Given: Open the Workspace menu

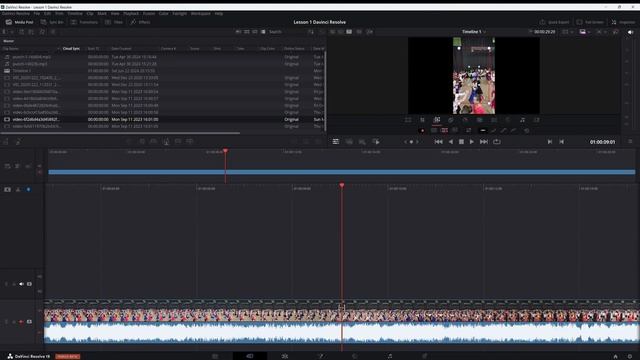Looking at the screenshot, I should point(200,13).
